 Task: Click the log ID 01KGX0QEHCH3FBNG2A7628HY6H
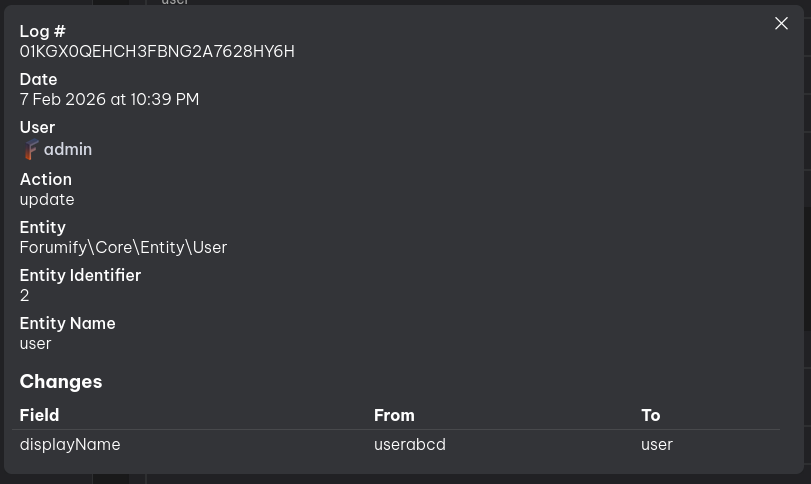pyautogui.click(x=157, y=52)
